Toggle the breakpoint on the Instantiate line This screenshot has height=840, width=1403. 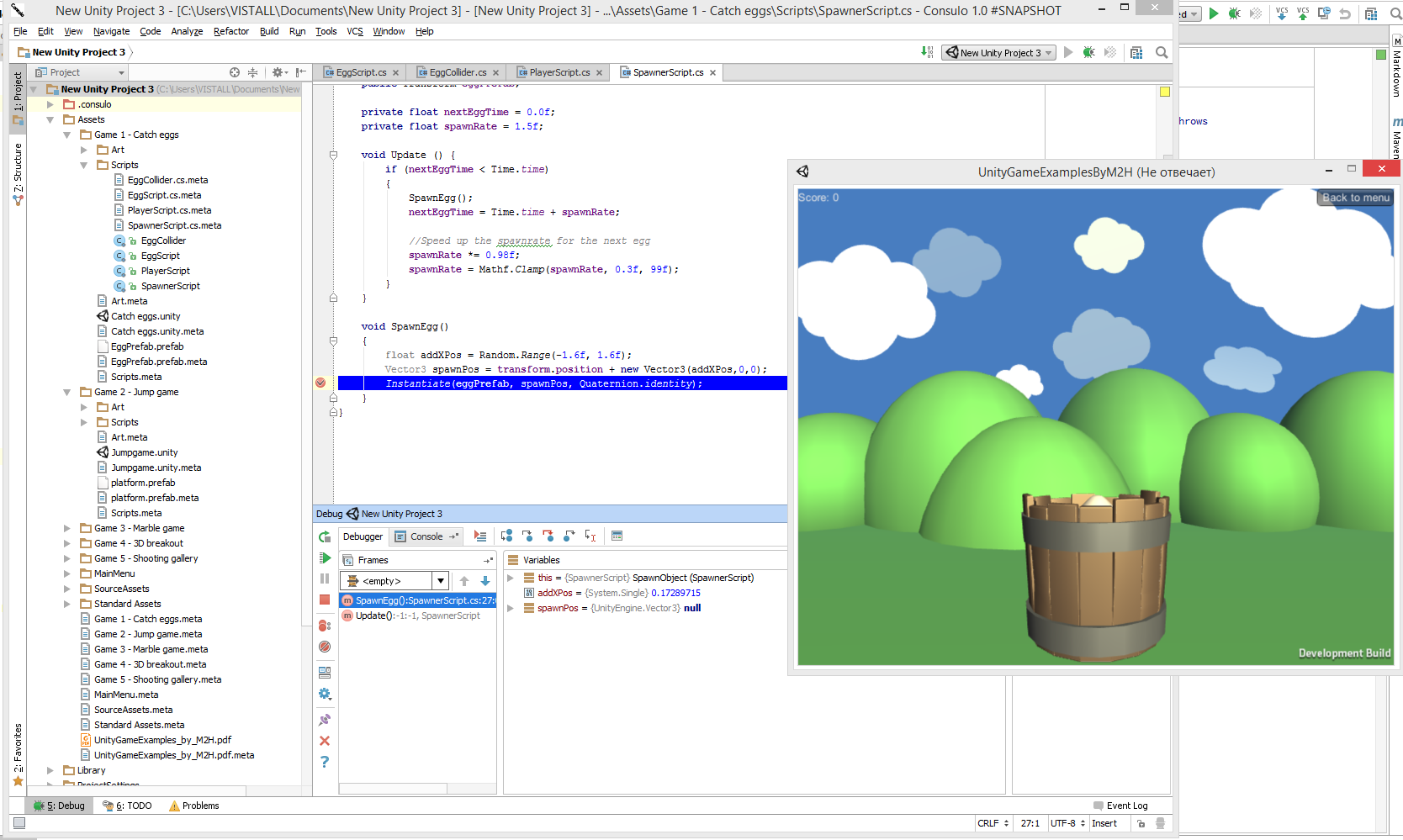click(320, 383)
